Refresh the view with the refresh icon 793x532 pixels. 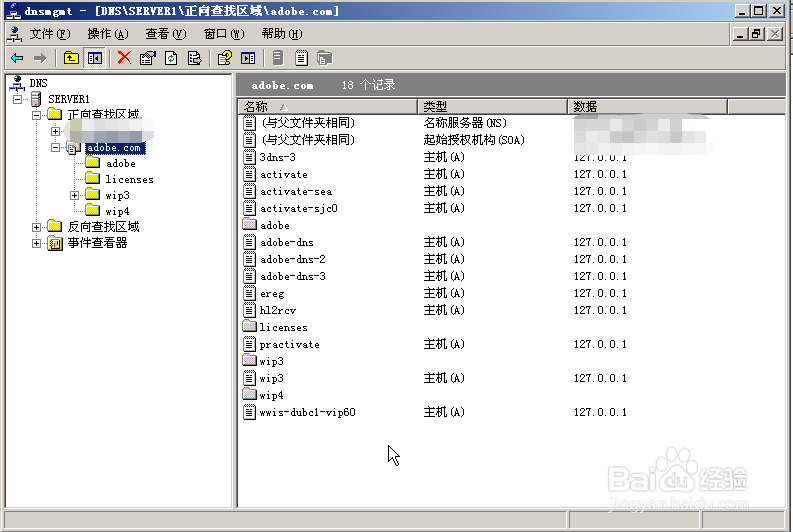tap(171, 58)
